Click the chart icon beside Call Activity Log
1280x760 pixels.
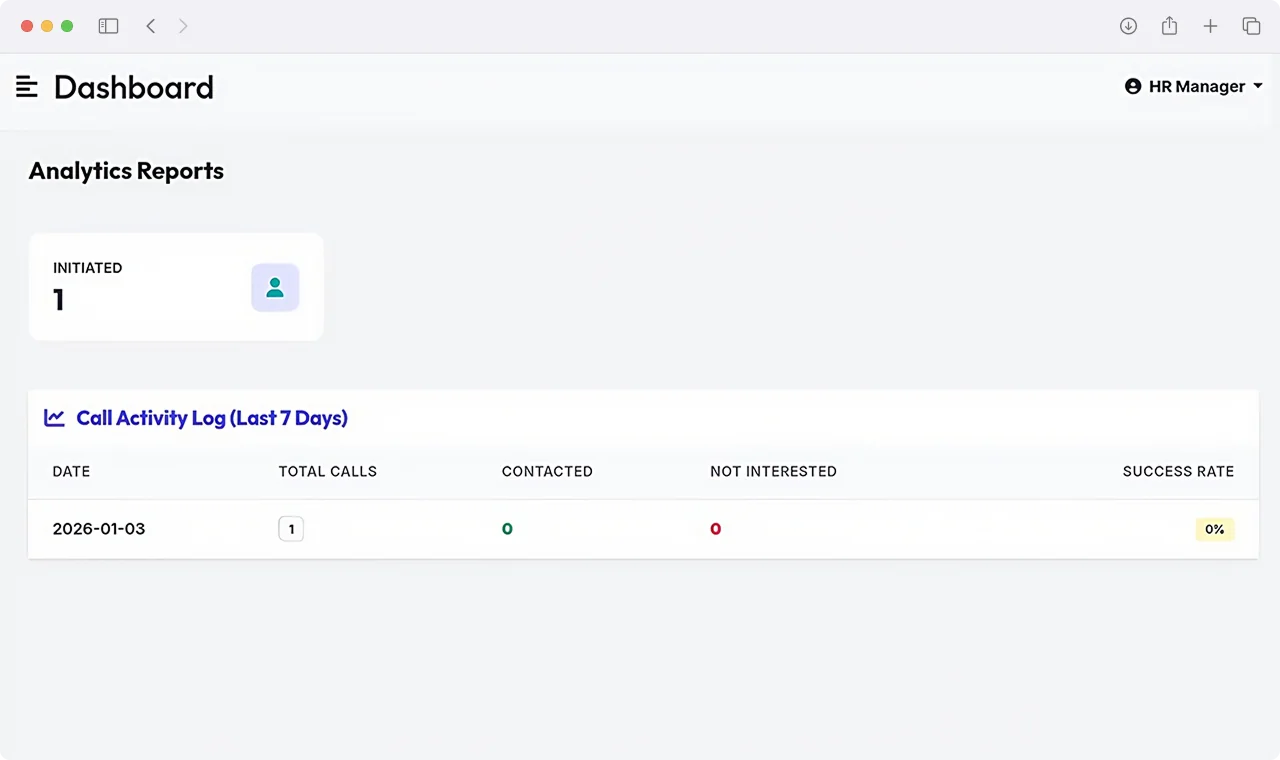coord(55,418)
